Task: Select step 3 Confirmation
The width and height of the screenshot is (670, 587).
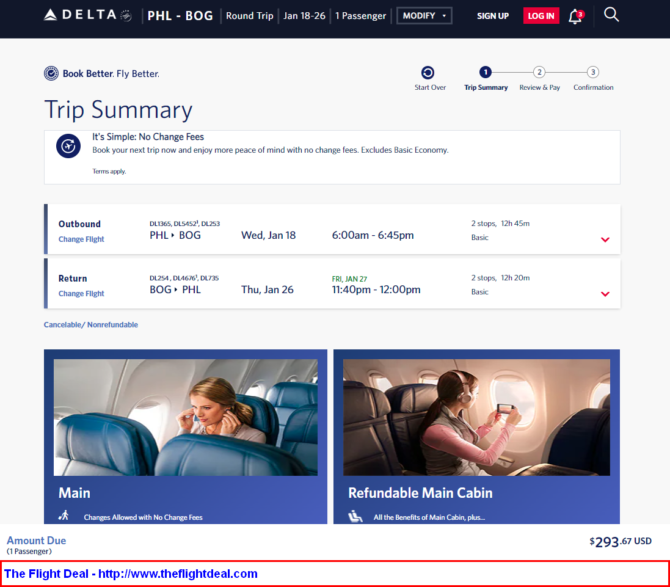Action: click(x=593, y=72)
